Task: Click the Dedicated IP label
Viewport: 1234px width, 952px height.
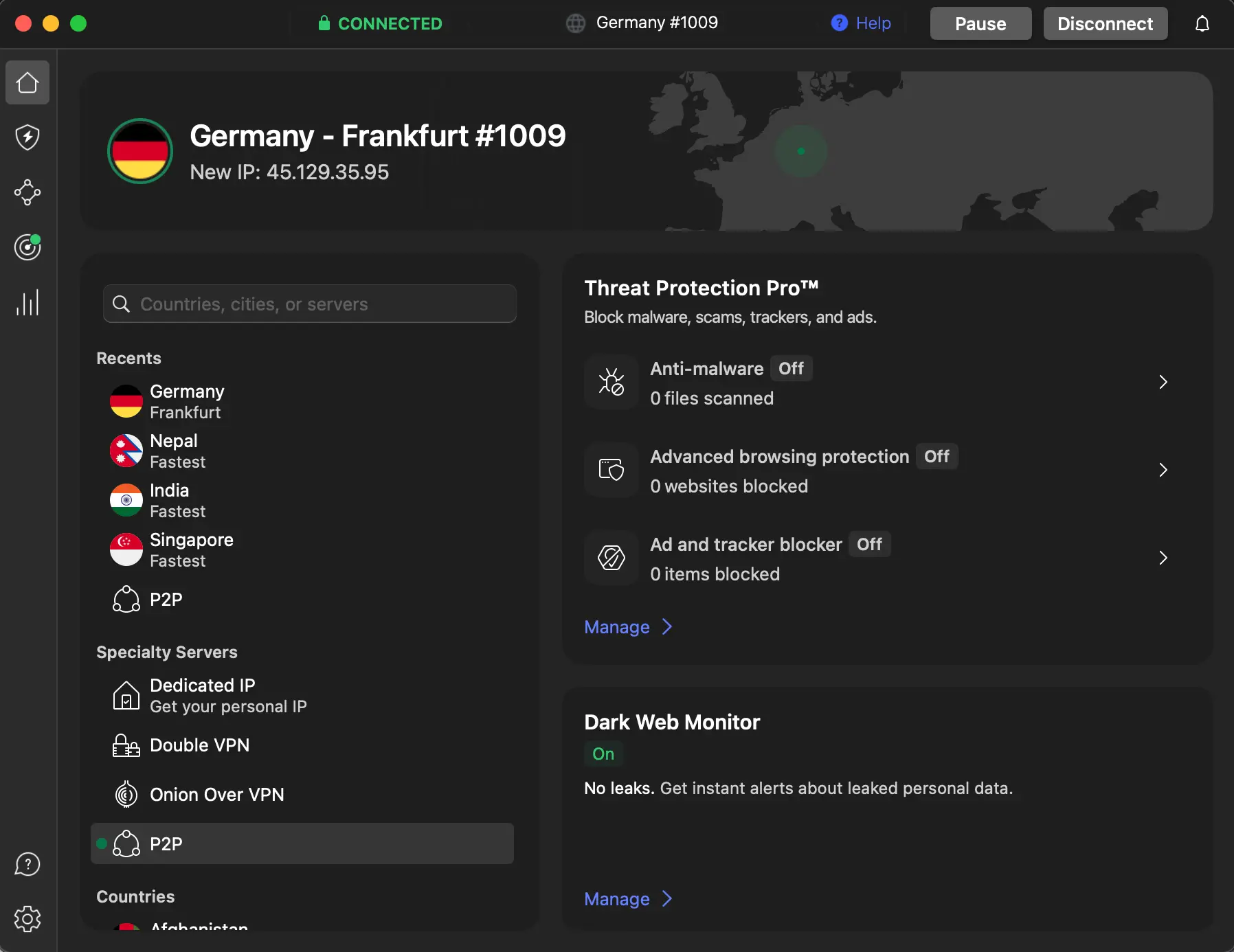Action: [x=202, y=685]
